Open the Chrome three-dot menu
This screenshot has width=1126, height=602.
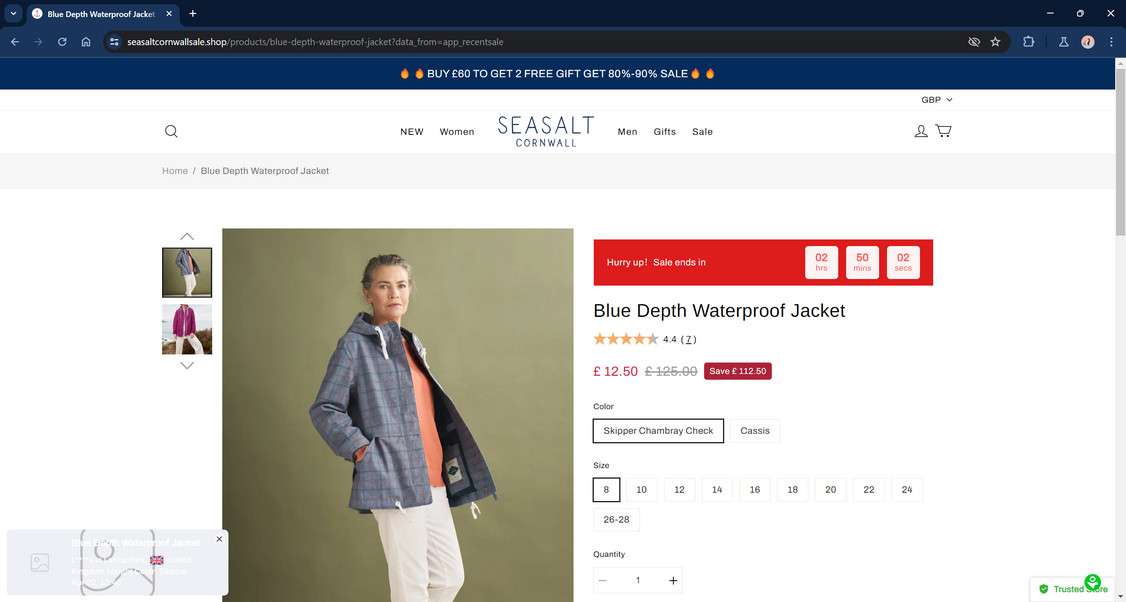pos(1111,42)
